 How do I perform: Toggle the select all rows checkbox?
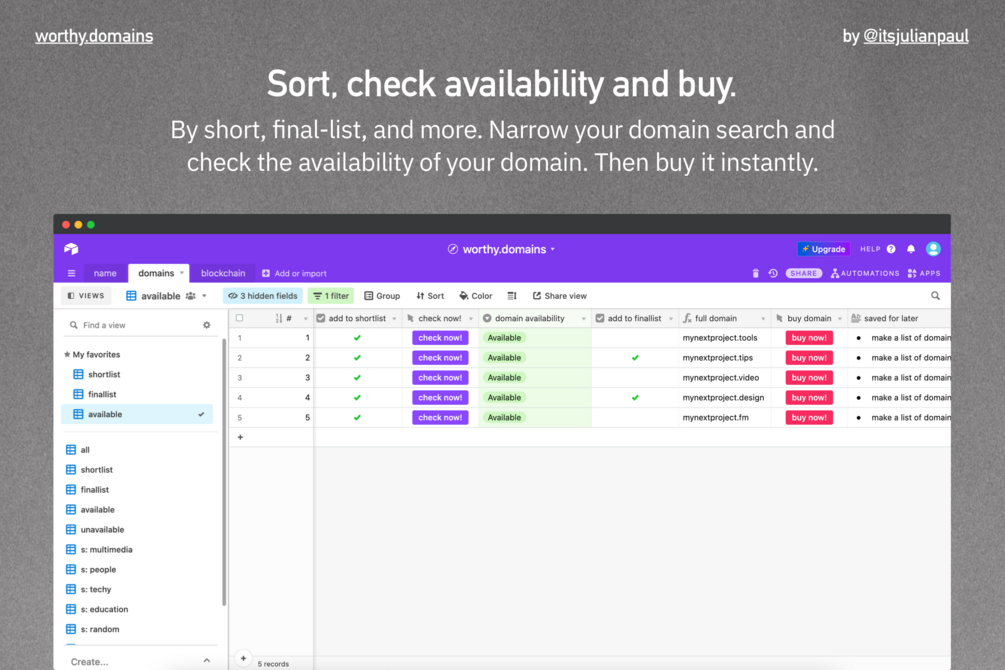click(x=240, y=318)
